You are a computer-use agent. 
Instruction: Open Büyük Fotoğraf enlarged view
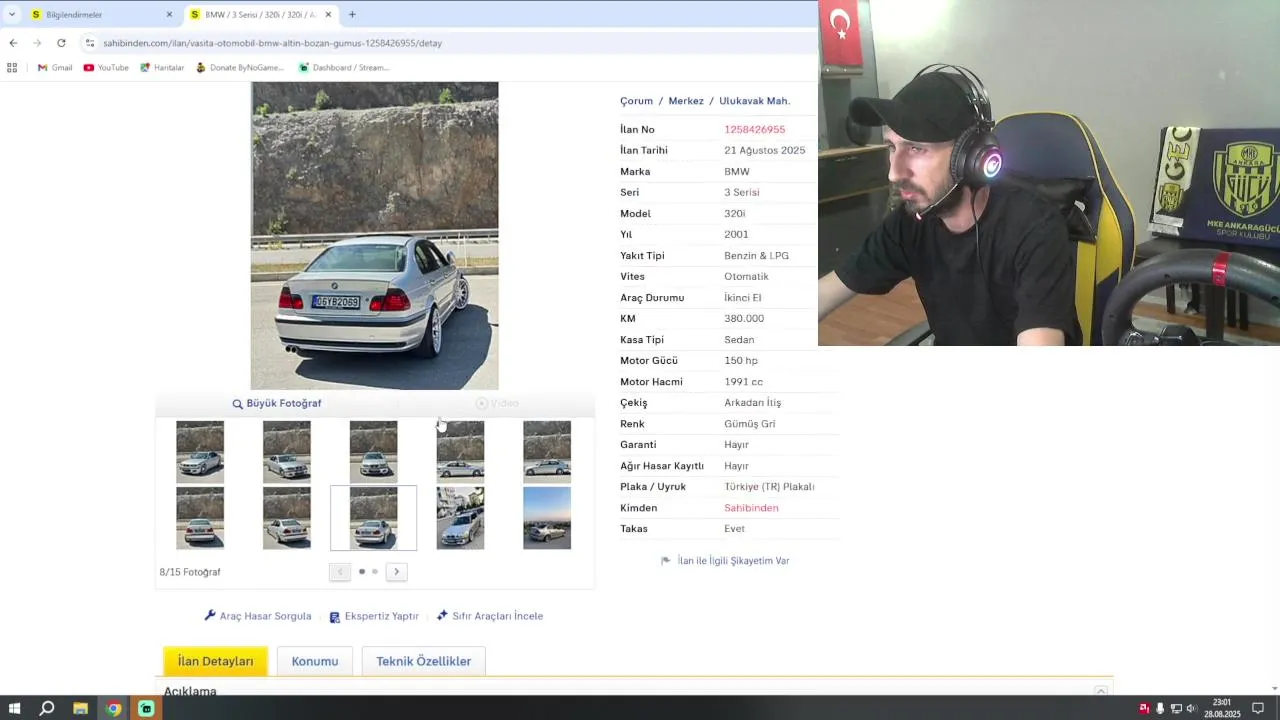[x=277, y=403]
